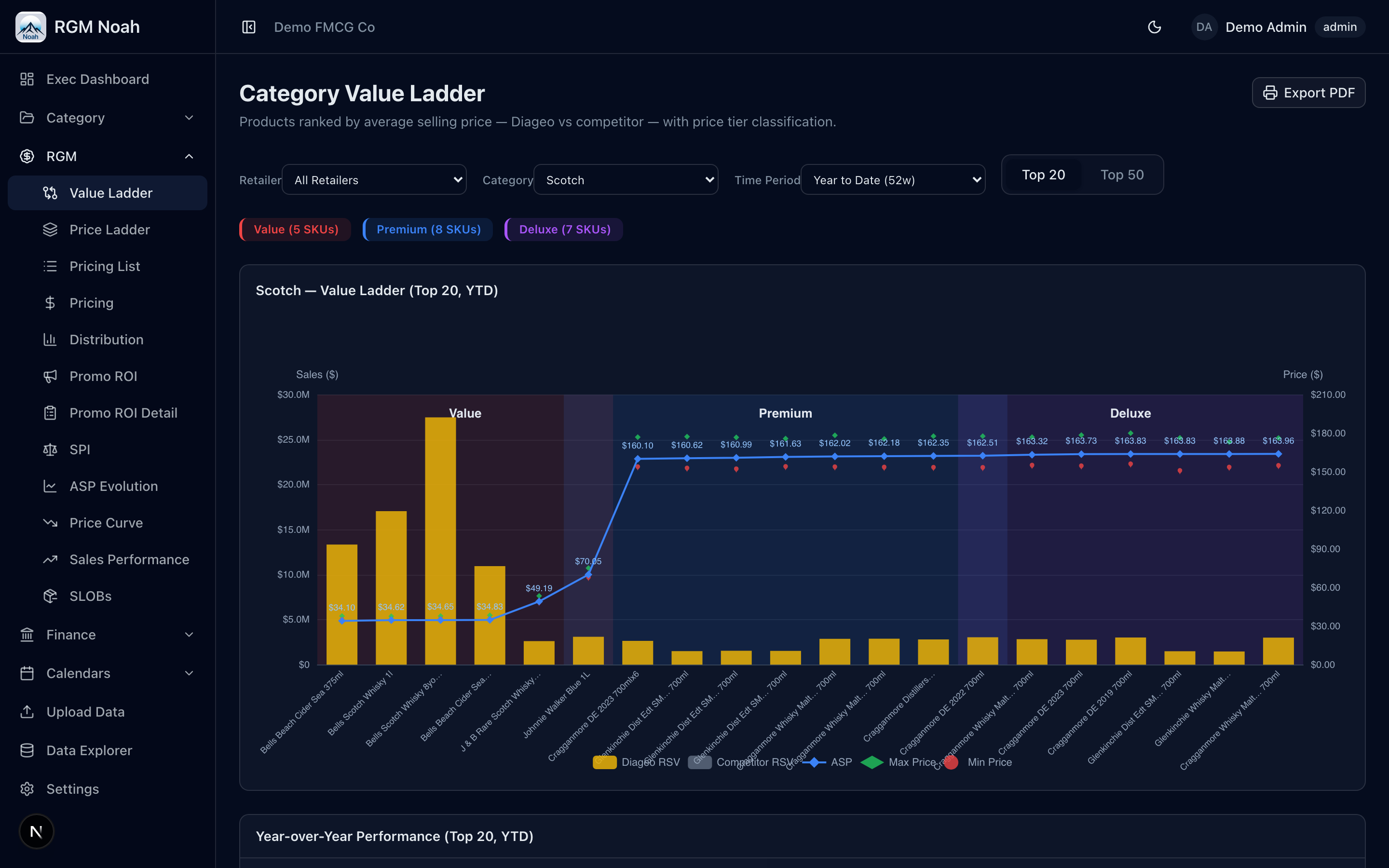This screenshot has height=868, width=1389.
Task: Click the Diageo RSV yellow color chip
Action: coord(604,762)
